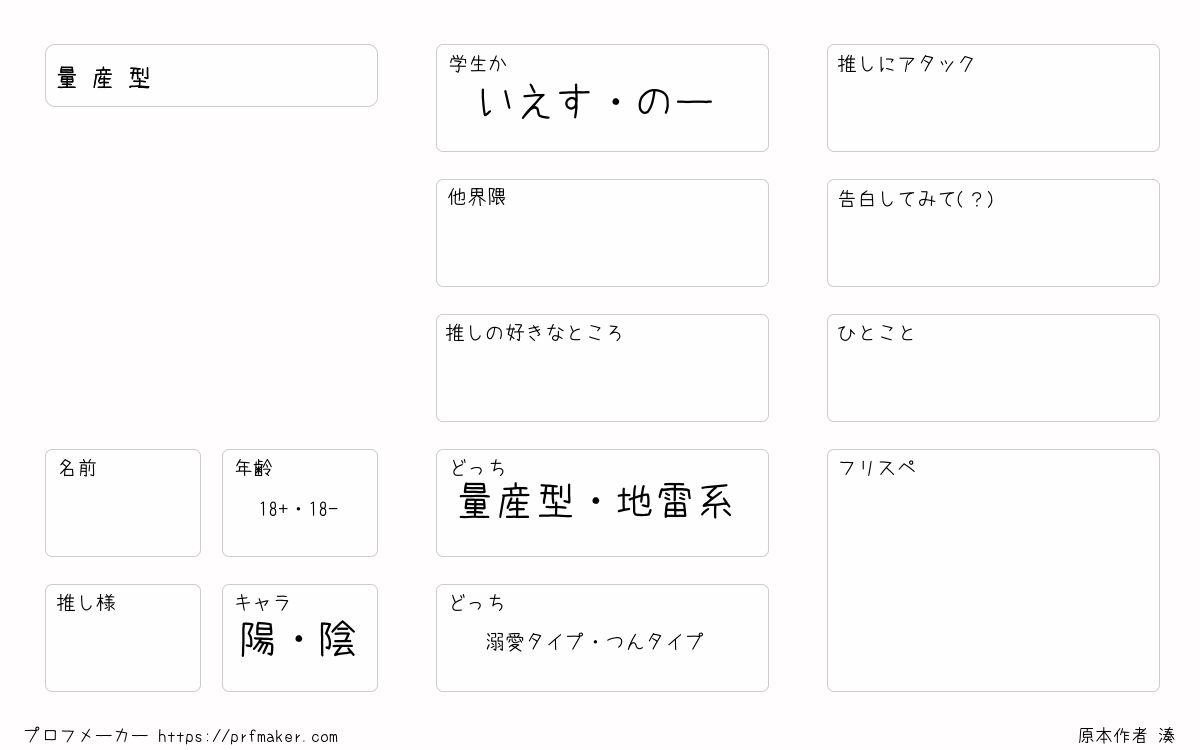The width and height of the screenshot is (1200, 750).
Task: Select 陽 in the キャラ box
Action: [258, 639]
